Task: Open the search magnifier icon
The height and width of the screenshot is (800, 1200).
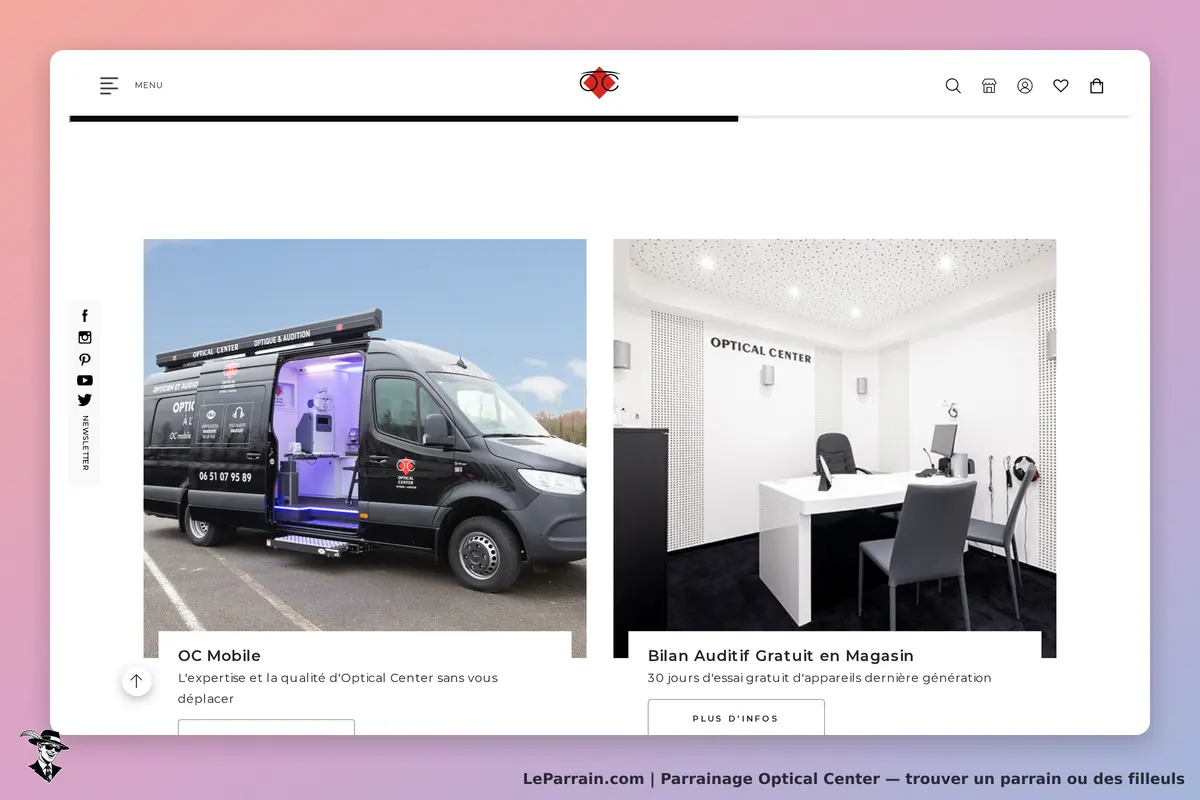Action: (x=953, y=86)
